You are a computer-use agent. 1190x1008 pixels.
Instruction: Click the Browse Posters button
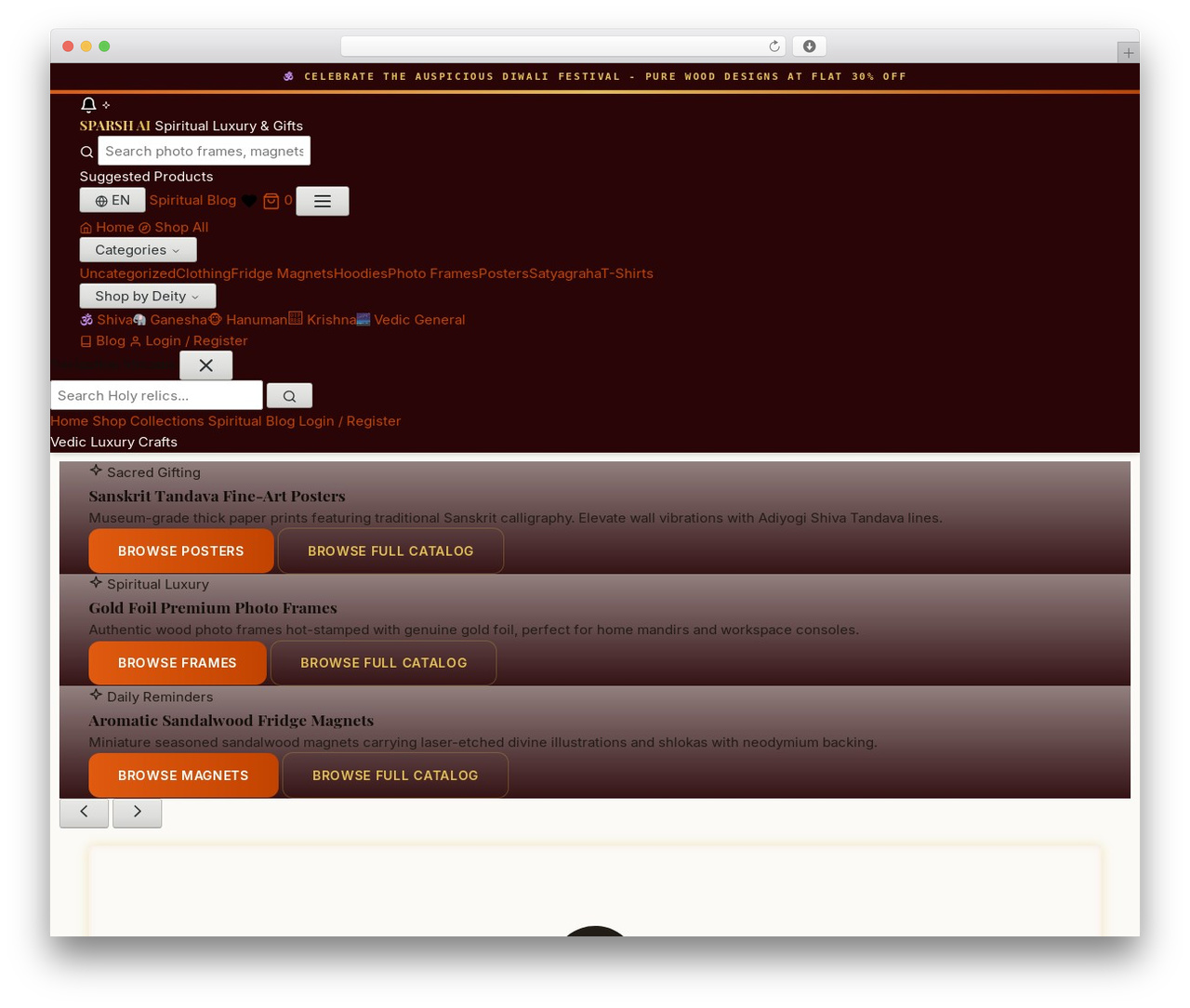pos(181,551)
